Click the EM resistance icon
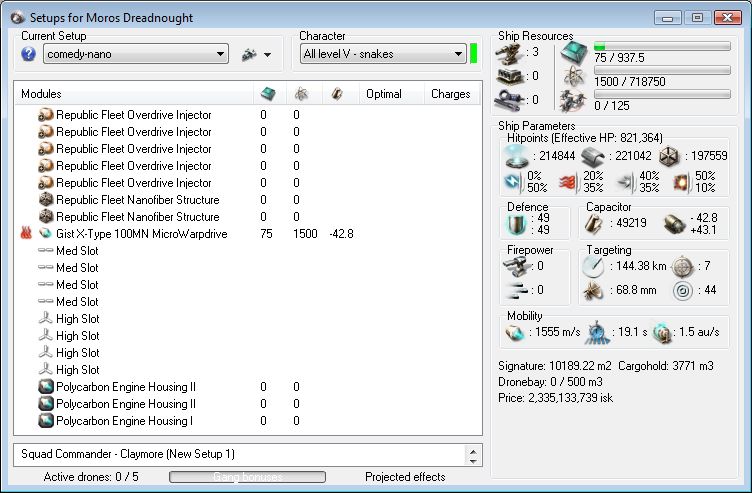 click(x=513, y=182)
